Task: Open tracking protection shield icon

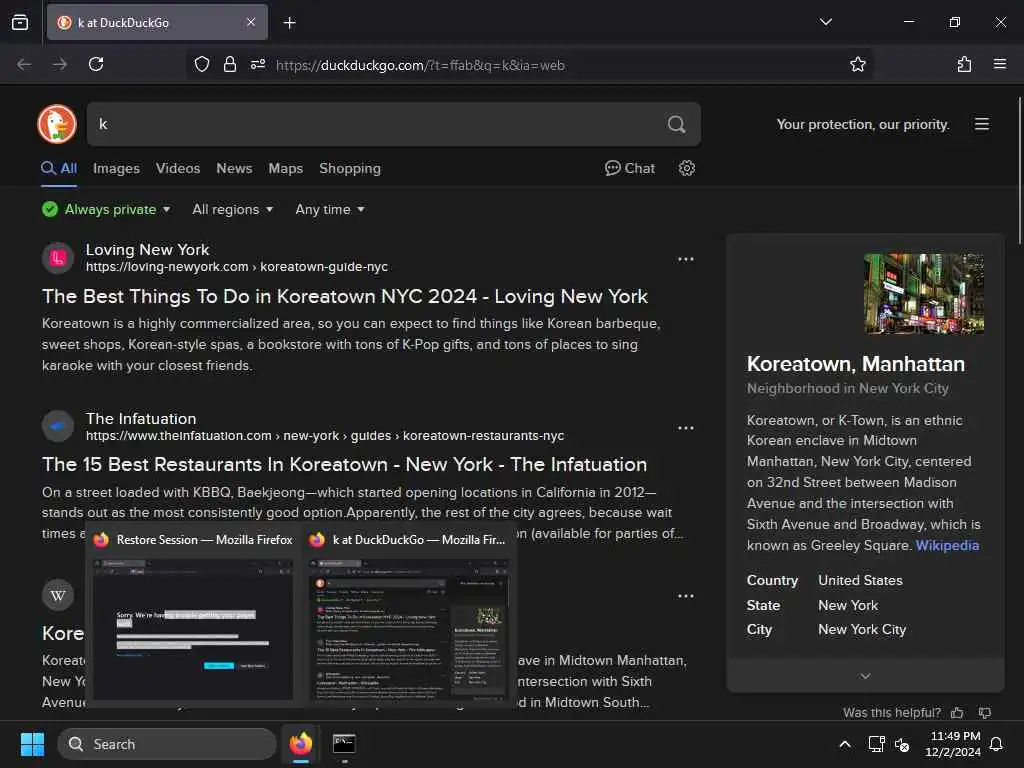Action: coord(202,64)
